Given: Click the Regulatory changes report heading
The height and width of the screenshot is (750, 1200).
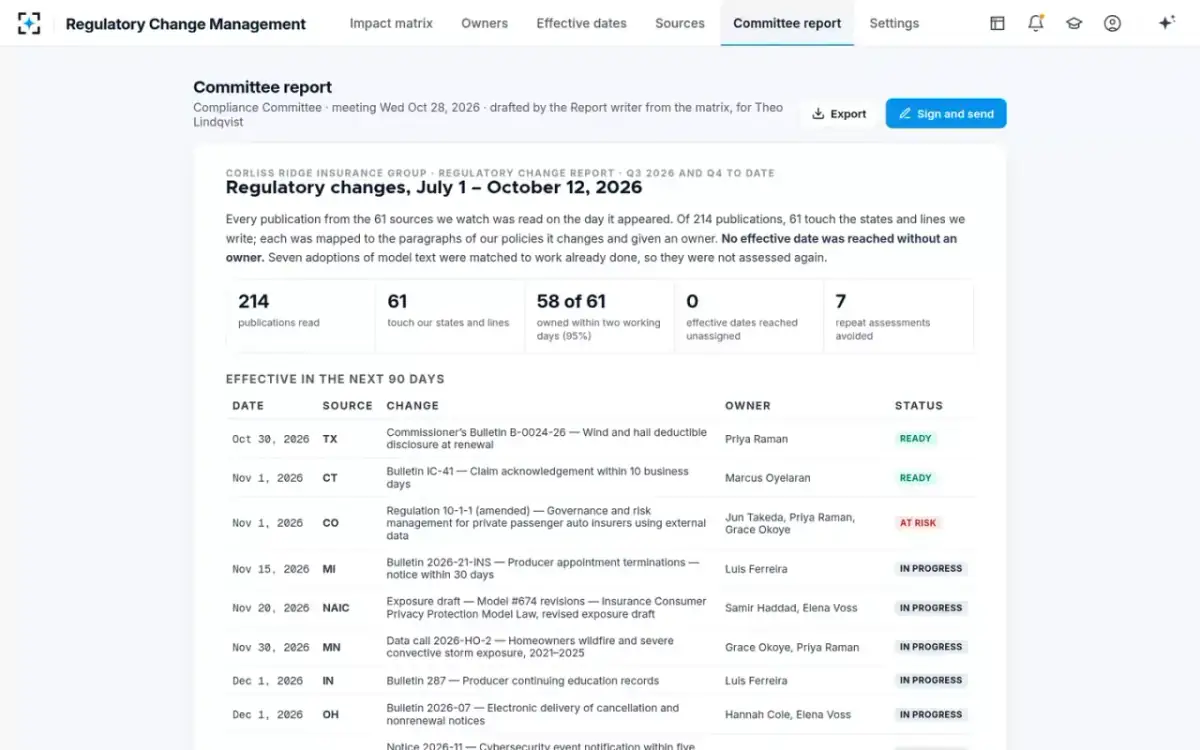Looking at the screenshot, I should (x=434, y=187).
